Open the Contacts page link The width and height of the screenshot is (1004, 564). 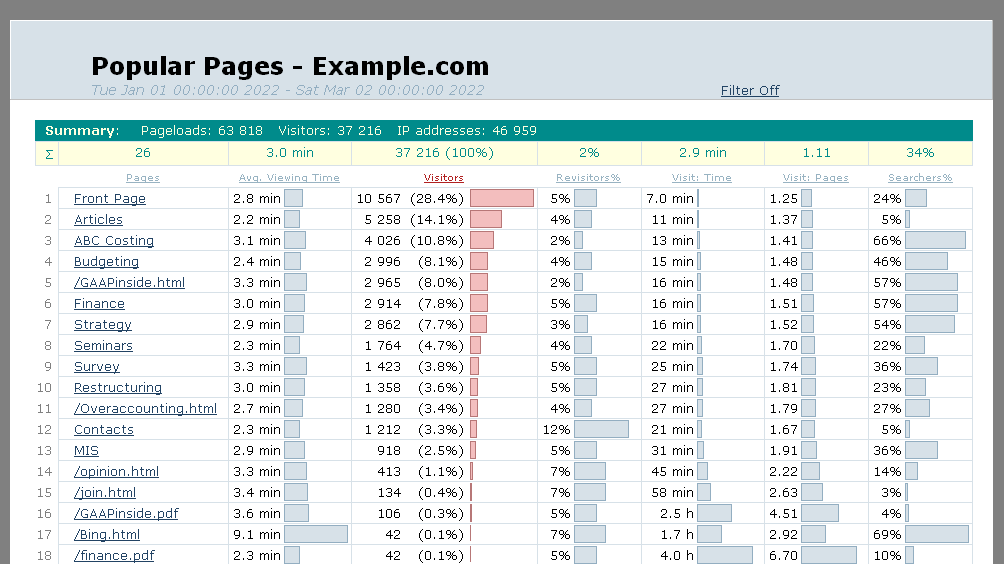coord(103,430)
